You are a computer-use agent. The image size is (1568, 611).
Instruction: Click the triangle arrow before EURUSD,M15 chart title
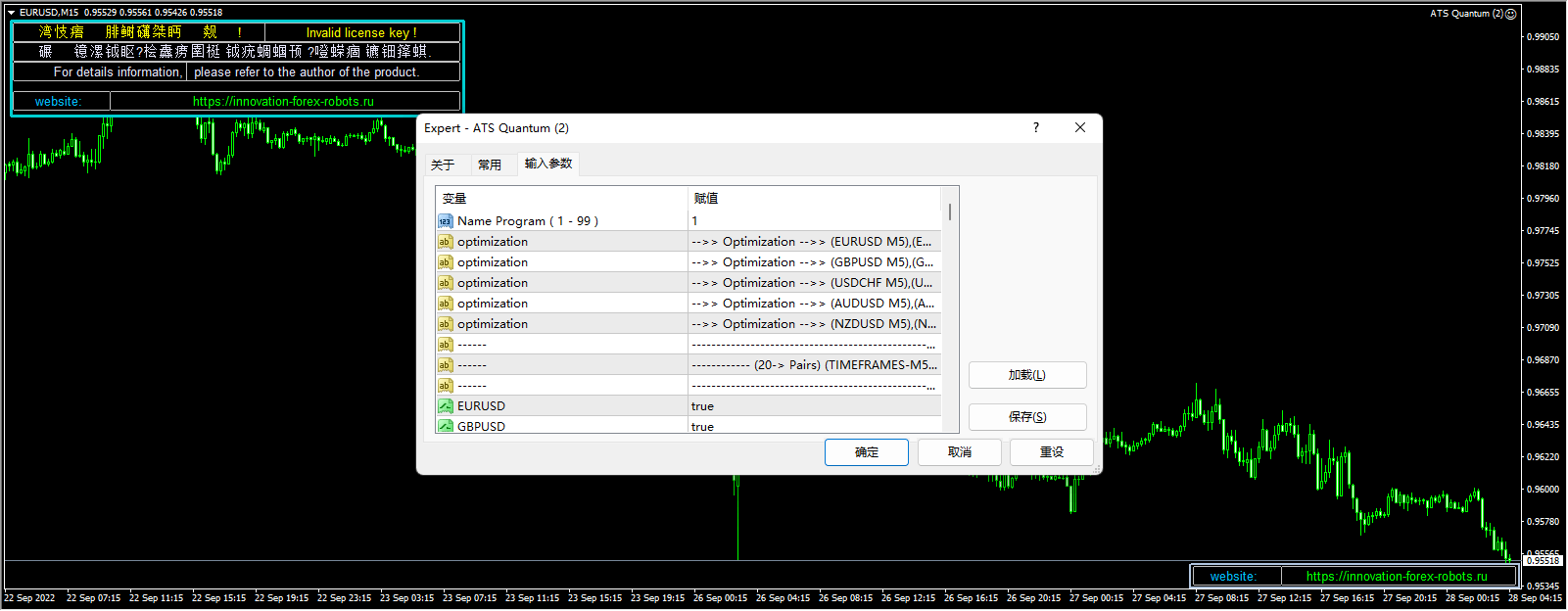click(x=12, y=13)
